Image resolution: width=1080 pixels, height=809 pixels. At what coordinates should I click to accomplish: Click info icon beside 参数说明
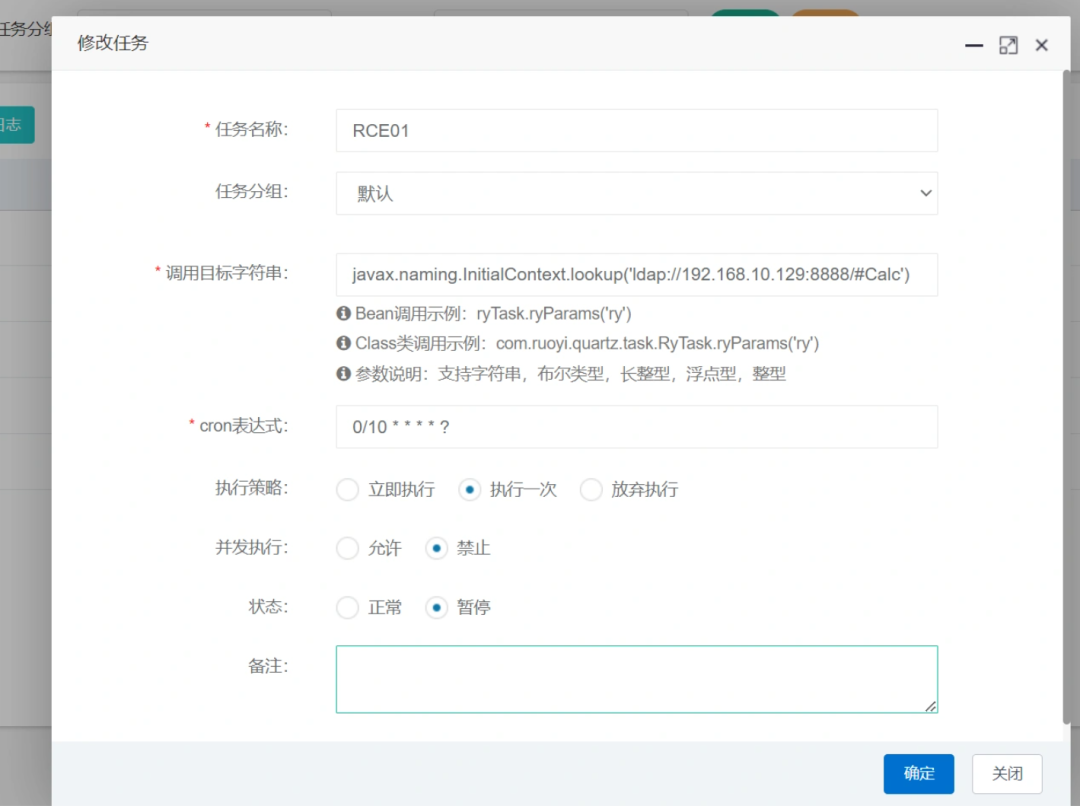click(343, 373)
